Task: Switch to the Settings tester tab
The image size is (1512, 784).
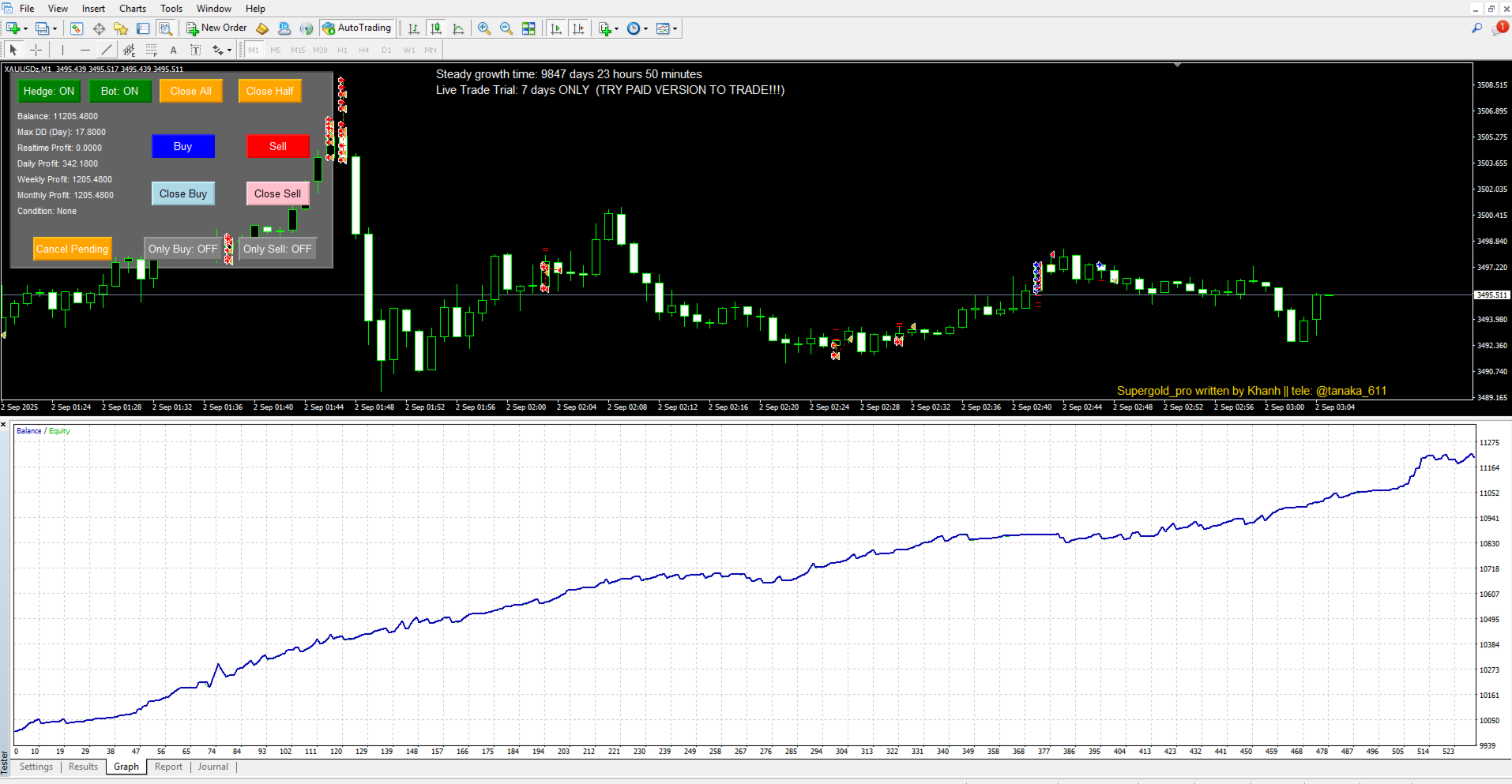Action: (36, 767)
